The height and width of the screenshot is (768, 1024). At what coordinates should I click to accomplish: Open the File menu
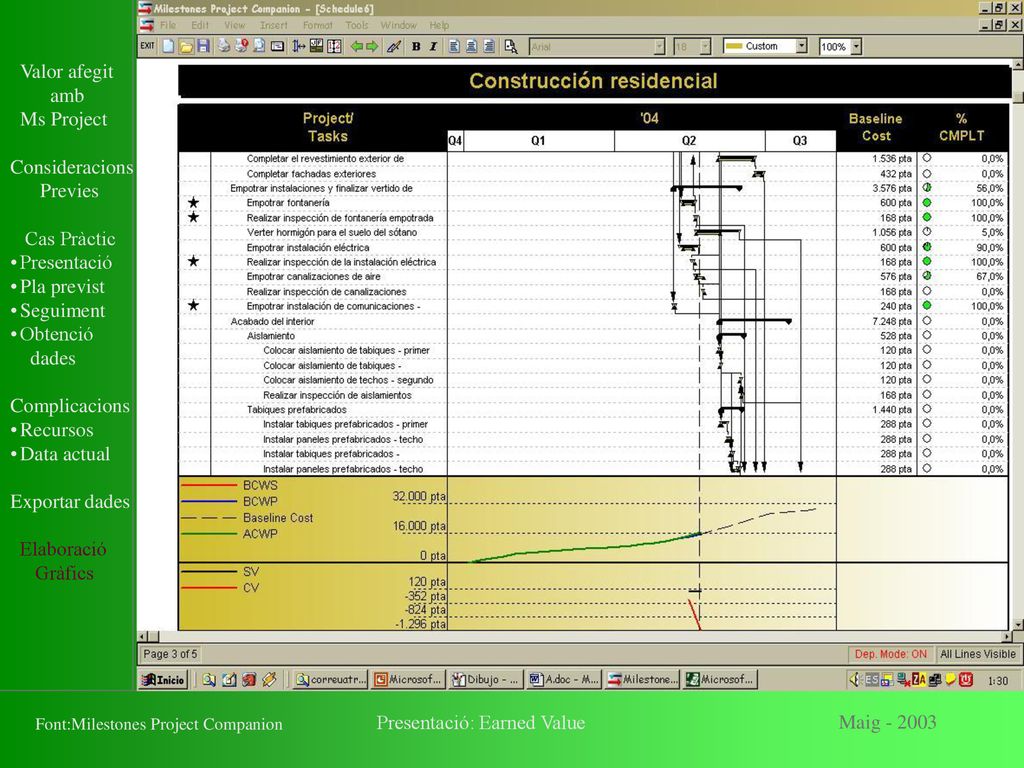coord(168,25)
